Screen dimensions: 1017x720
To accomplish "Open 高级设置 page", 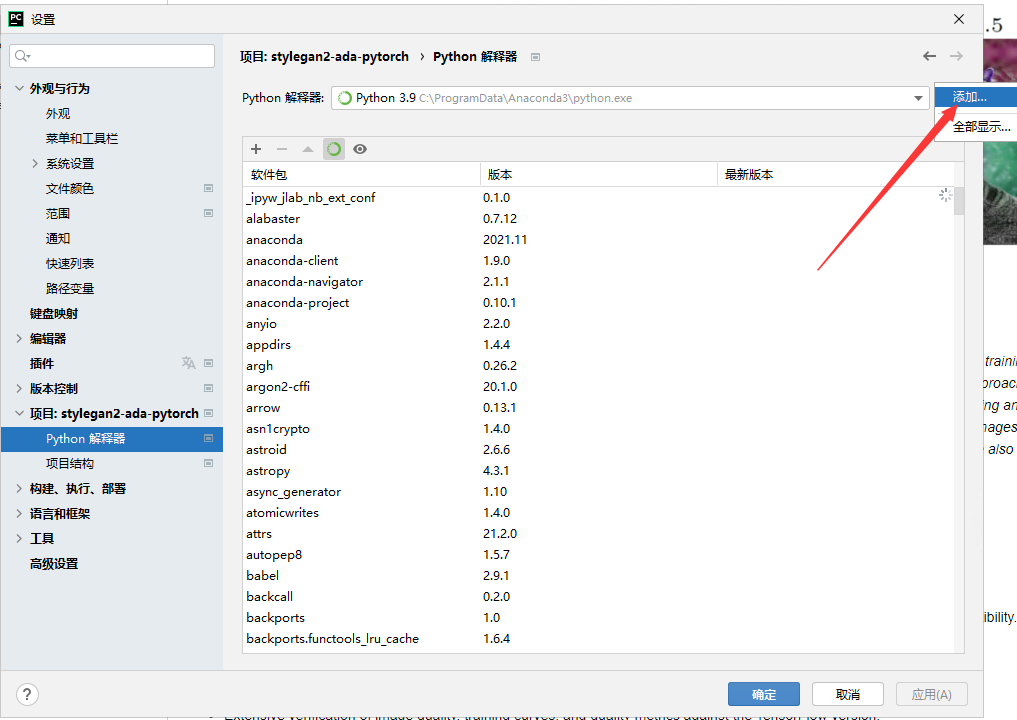I will (x=54, y=564).
